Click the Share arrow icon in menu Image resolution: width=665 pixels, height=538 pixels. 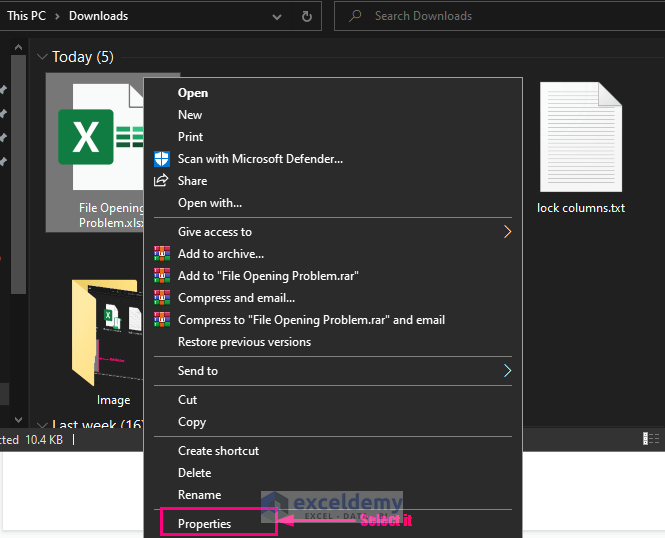[161, 181]
